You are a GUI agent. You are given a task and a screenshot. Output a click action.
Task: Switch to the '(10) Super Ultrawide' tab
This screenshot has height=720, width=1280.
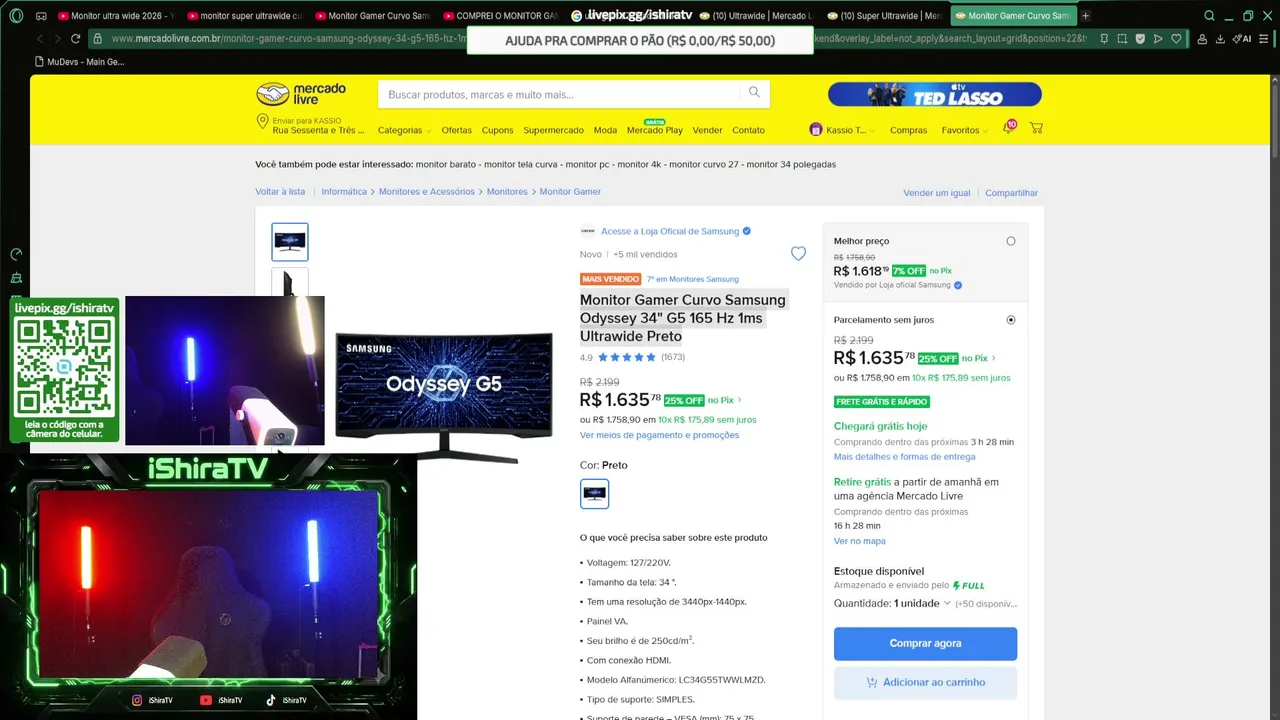tap(885, 15)
